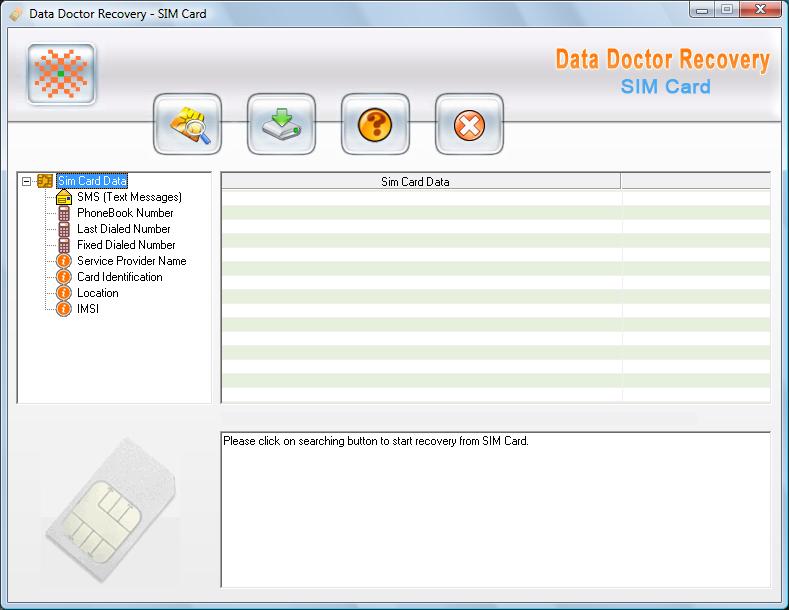This screenshot has height=610, width=789.
Task: Select SMS (Text Messages) tree item
Action: [129, 197]
